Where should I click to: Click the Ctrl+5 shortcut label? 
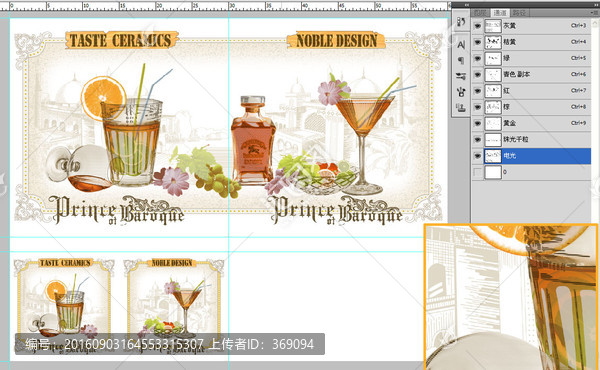tap(579, 58)
